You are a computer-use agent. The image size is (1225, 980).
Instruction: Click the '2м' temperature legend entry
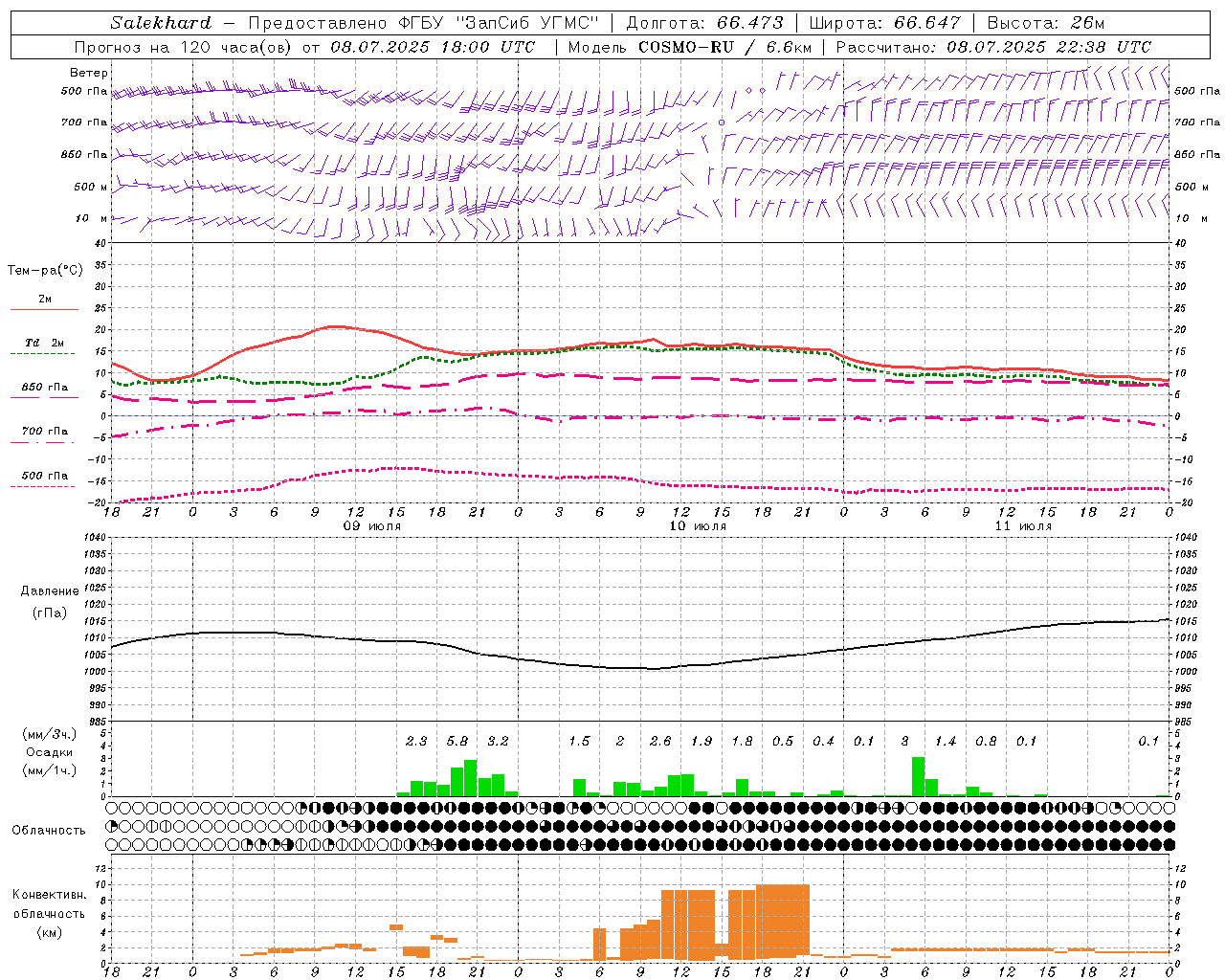pos(45,300)
